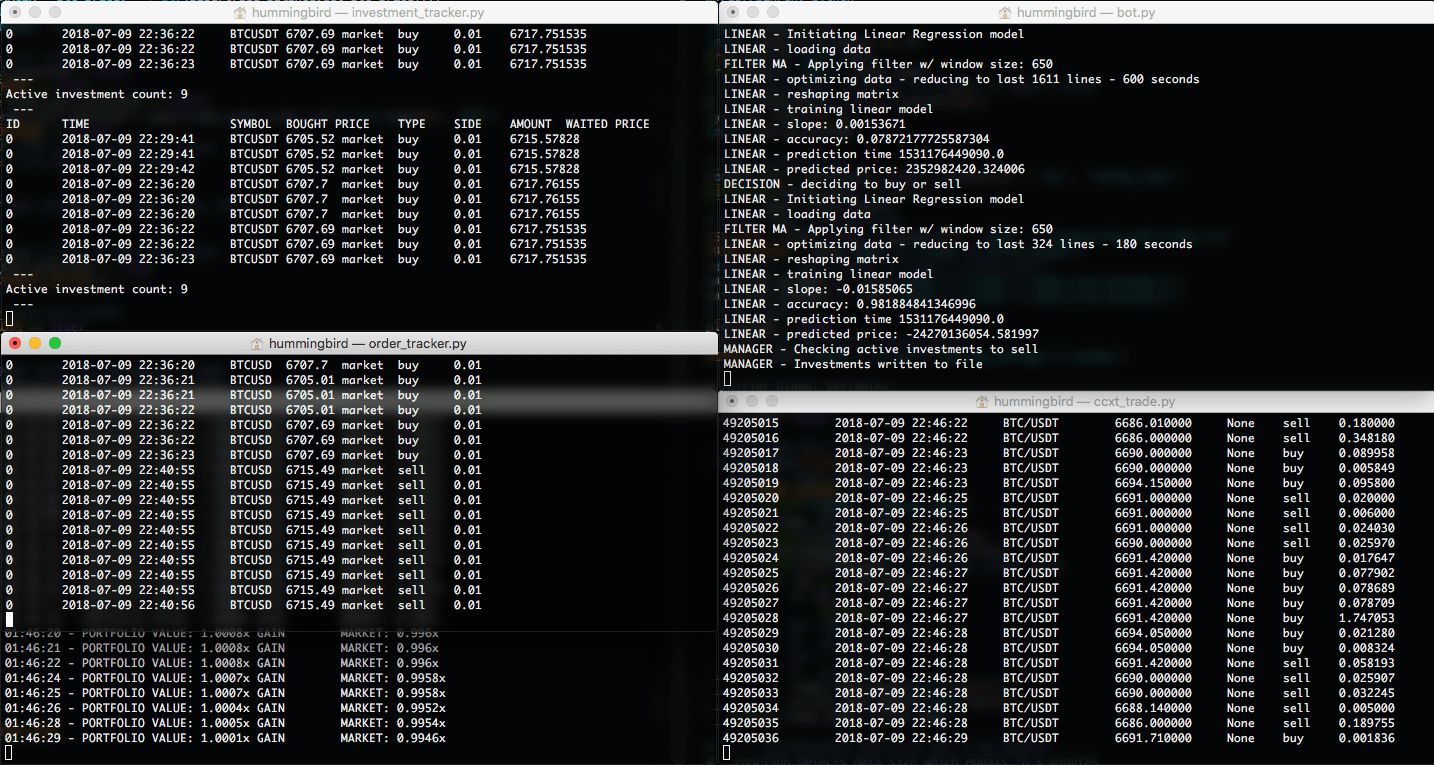This screenshot has height=765, width=1434.
Task: Focus the ccxt_trade.py window title text
Action: (1084, 401)
